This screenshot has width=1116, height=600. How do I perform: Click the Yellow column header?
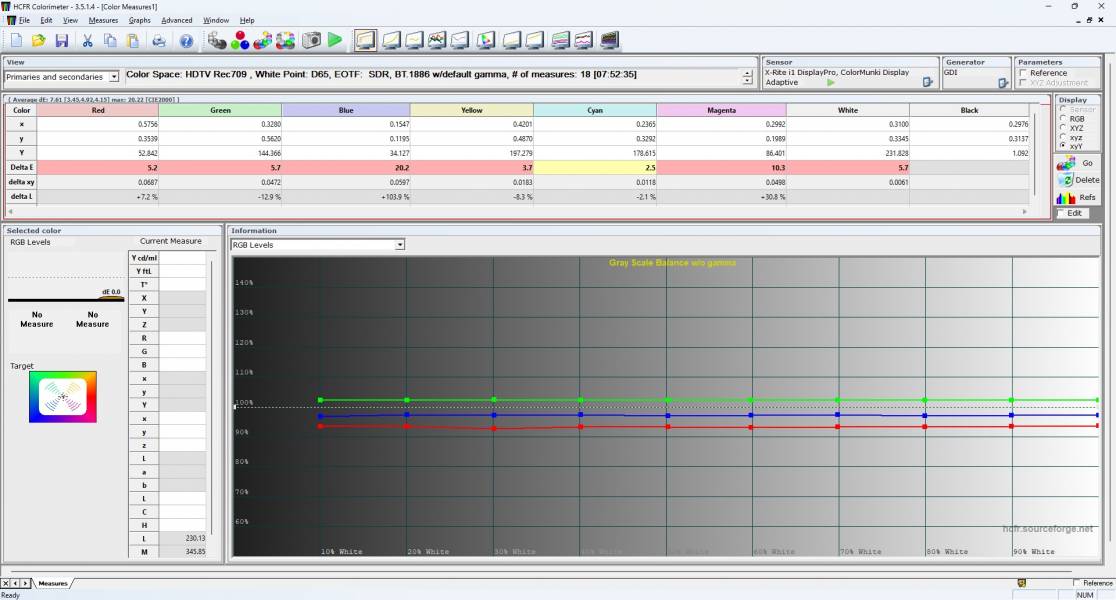pos(472,110)
